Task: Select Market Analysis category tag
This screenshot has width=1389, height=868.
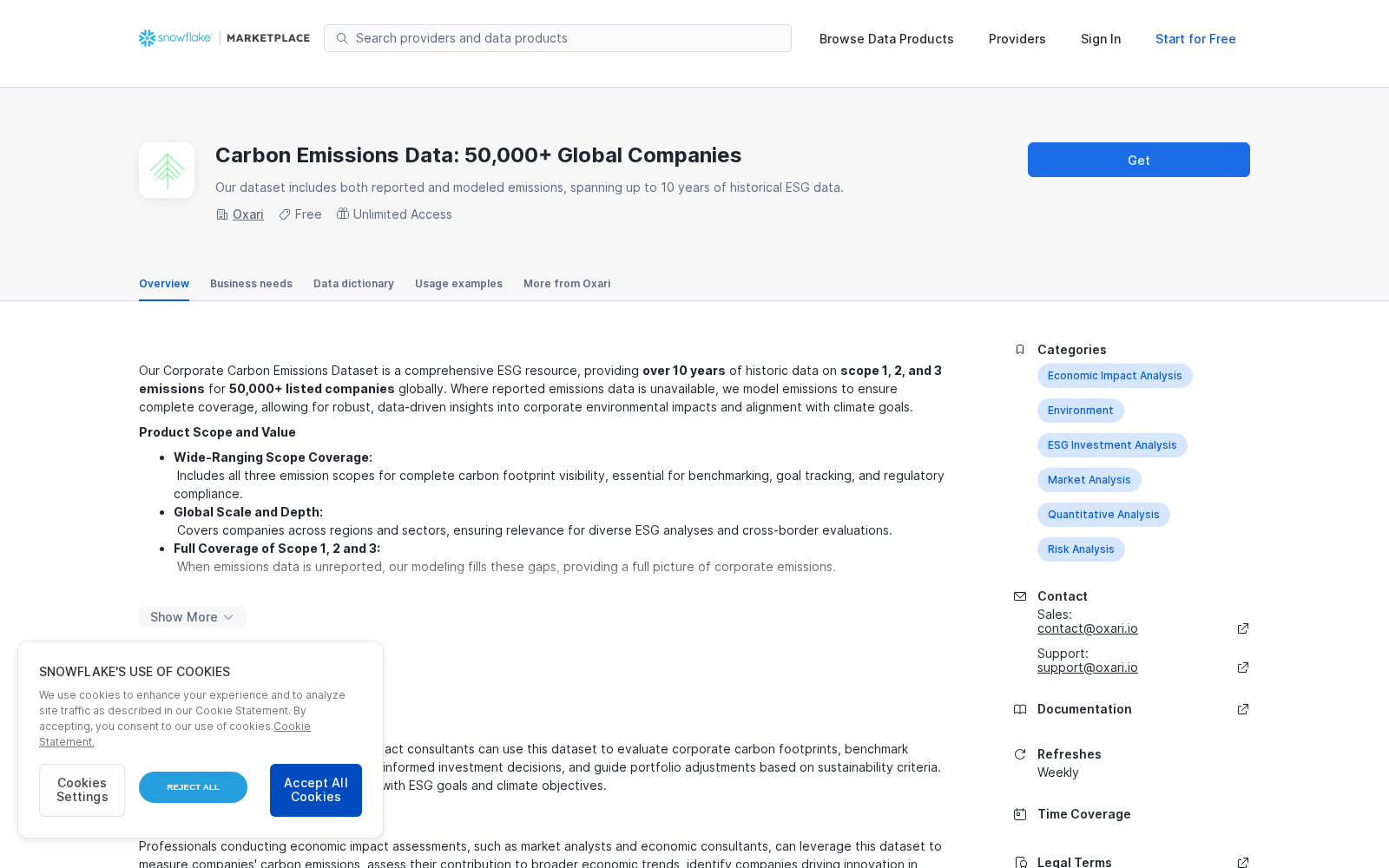Action: coord(1089,480)
